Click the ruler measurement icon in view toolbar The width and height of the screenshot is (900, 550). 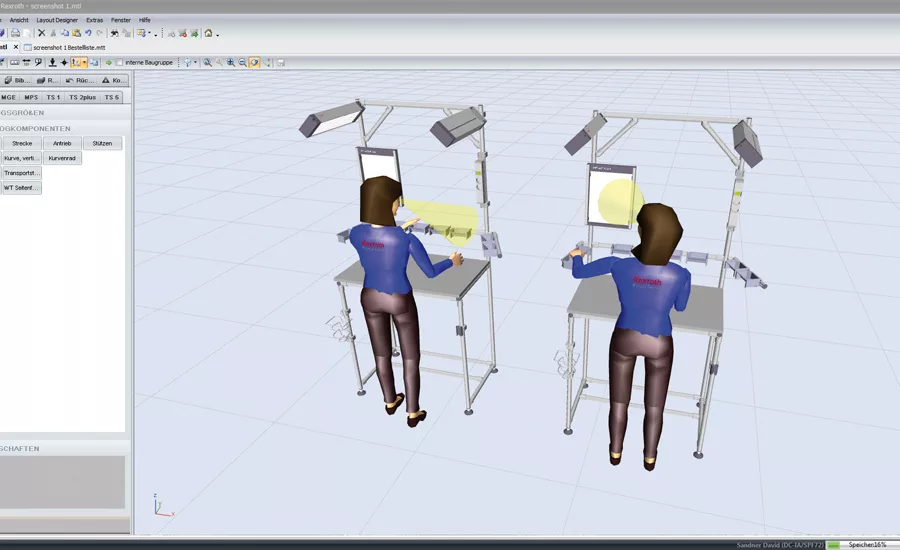(x=14, y=63)
